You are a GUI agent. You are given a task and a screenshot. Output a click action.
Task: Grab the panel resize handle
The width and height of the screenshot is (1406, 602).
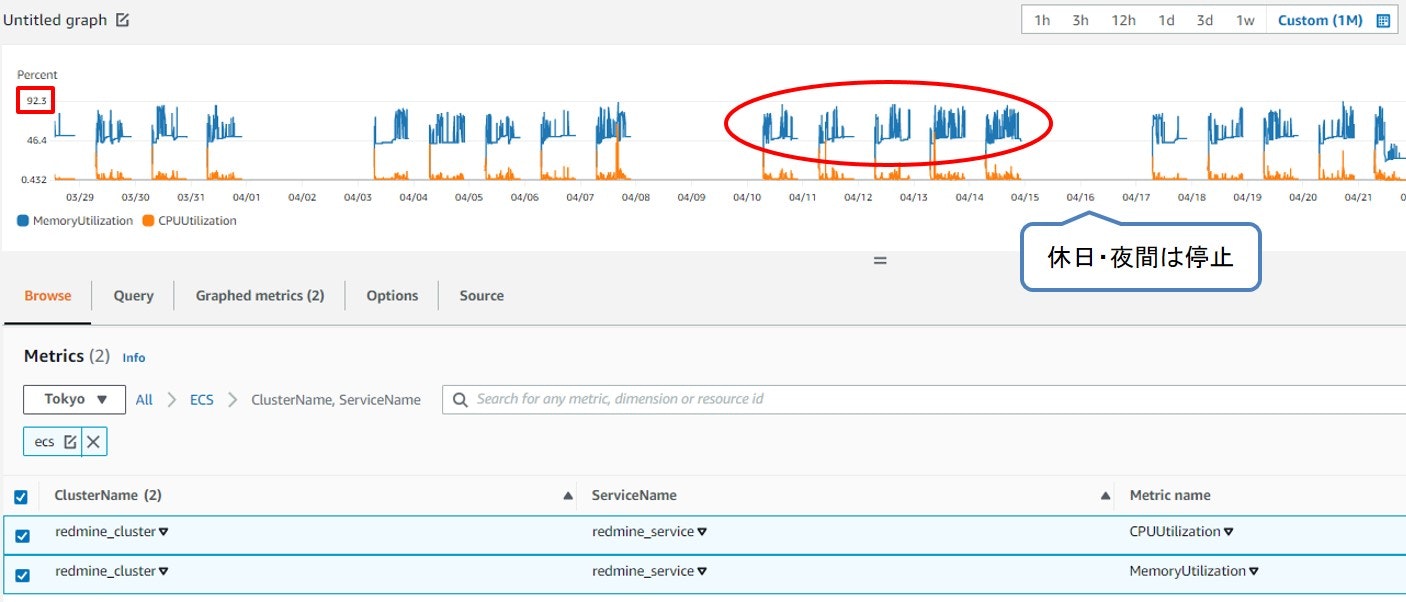click(880, 260)
